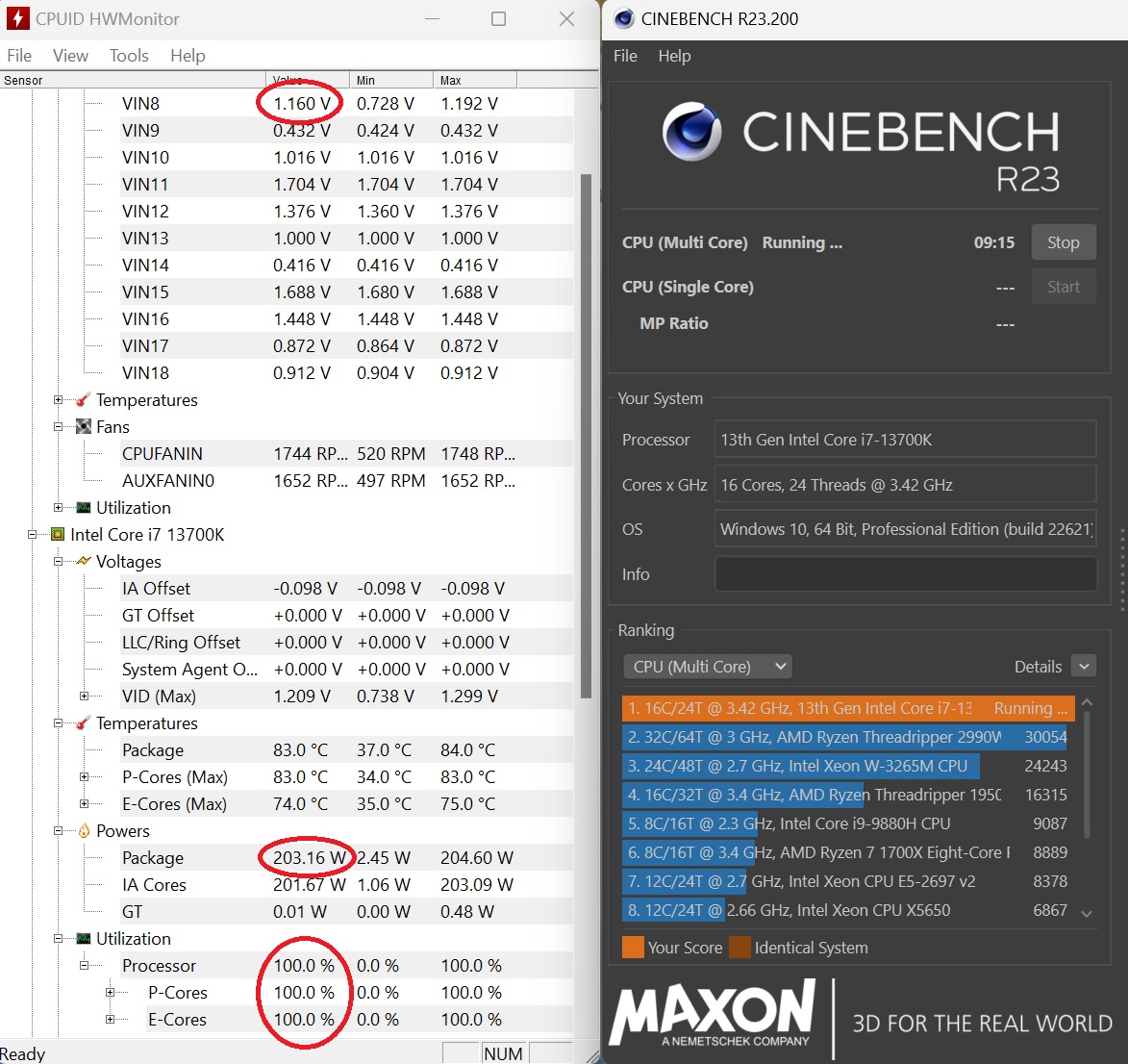Image resolution: width=1128 pixels, height=1064 pixels.
Task: Select ranking entry Intel Xeon W-3265M
Action: click(848, 766)
